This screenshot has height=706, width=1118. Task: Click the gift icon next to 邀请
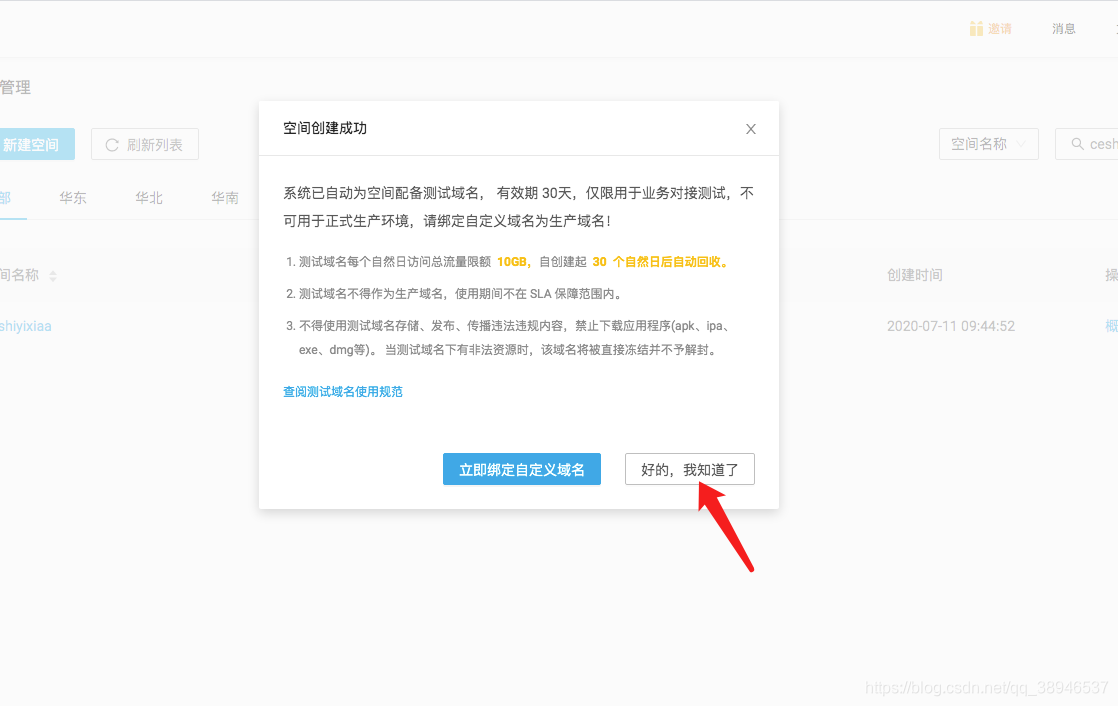tap(976, 29)
